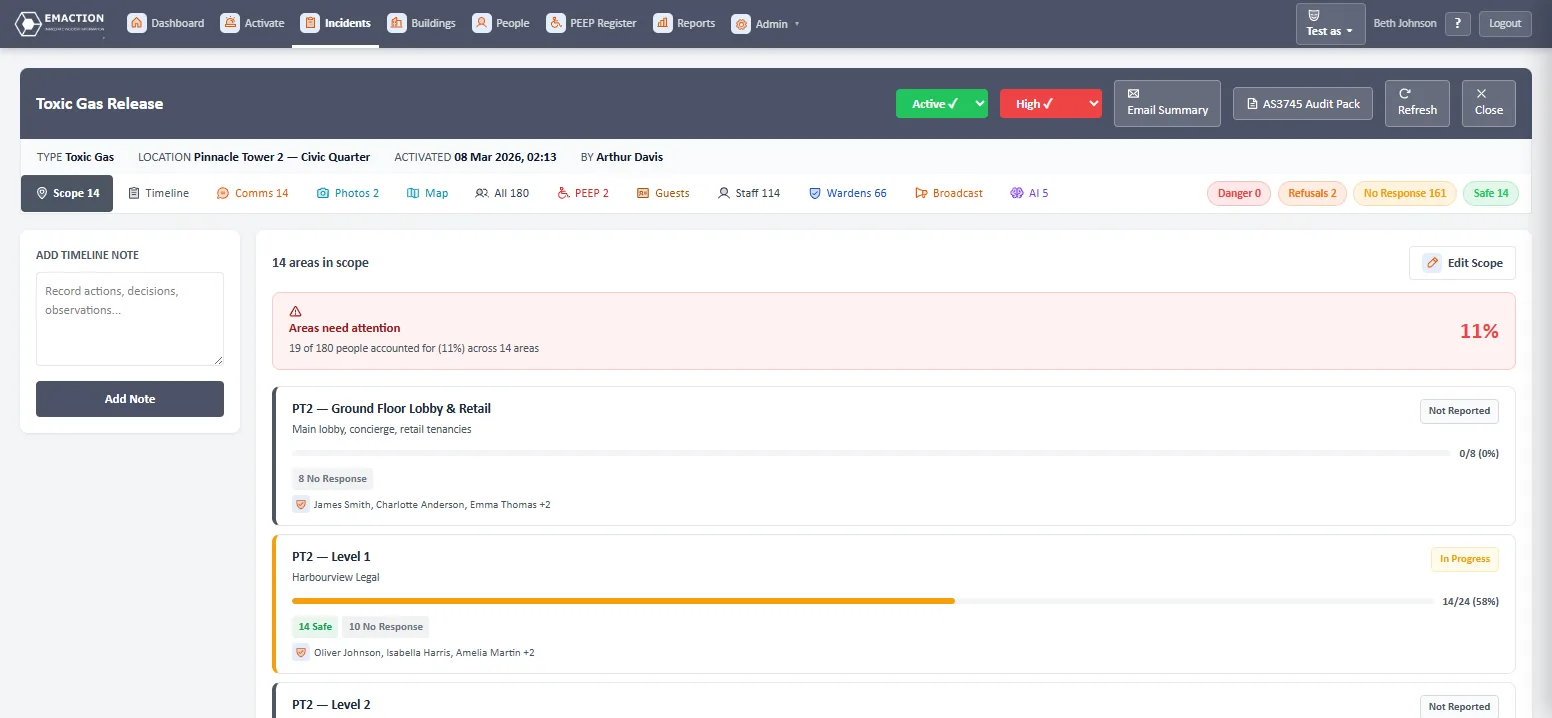Click the Pinnacle Tower 2 — Civic Quarter location
Screen dimensions: 1552x718
click(282, 157)
